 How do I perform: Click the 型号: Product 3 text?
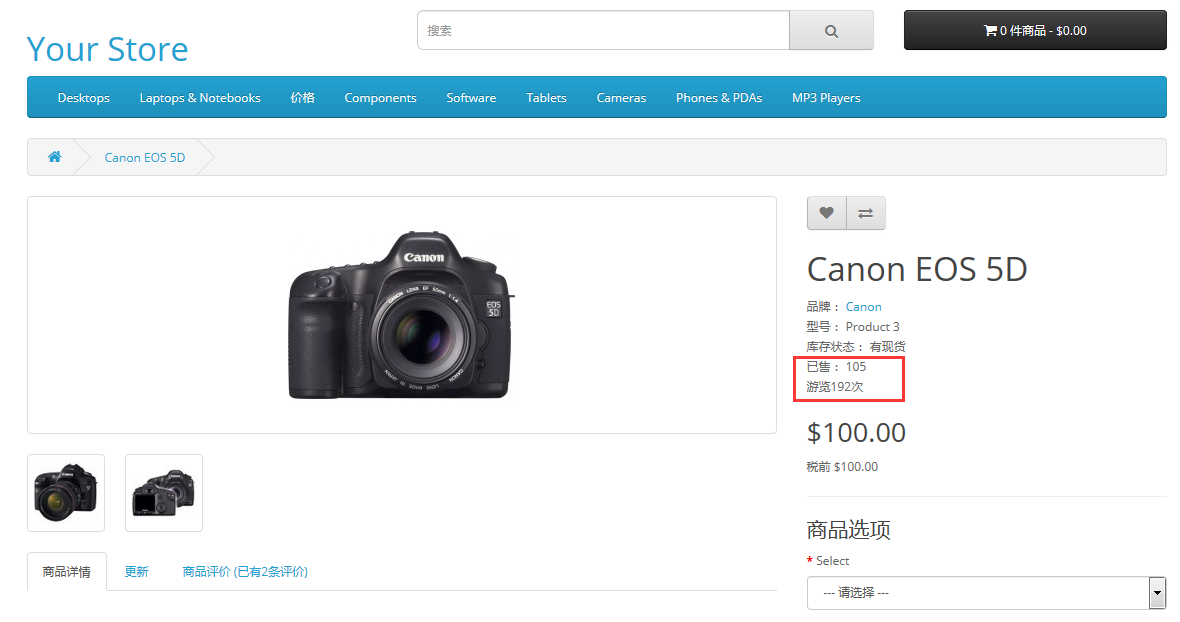[853, 326]
